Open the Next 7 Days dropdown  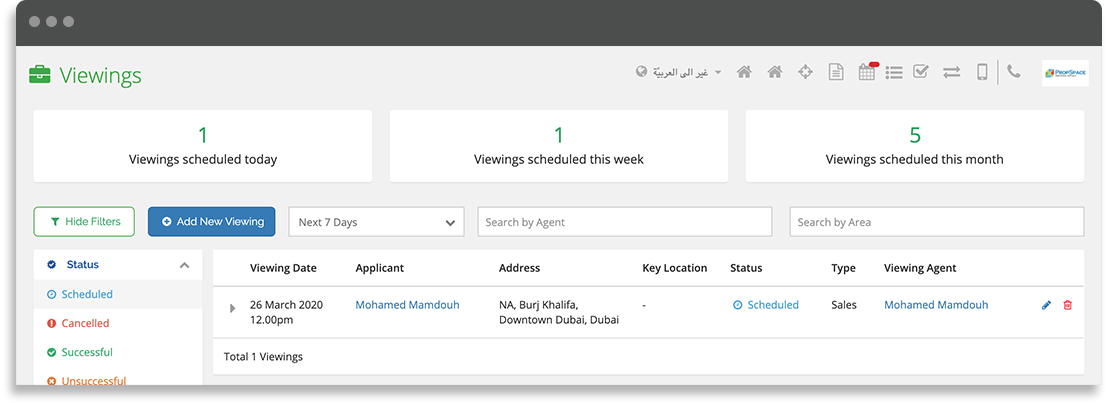coord(376,222)
